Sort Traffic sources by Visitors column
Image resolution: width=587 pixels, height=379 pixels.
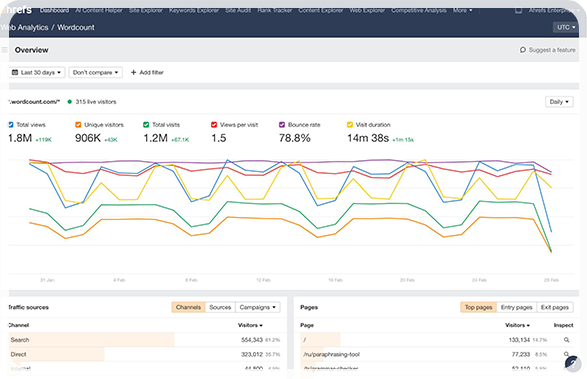pos(250,325)
